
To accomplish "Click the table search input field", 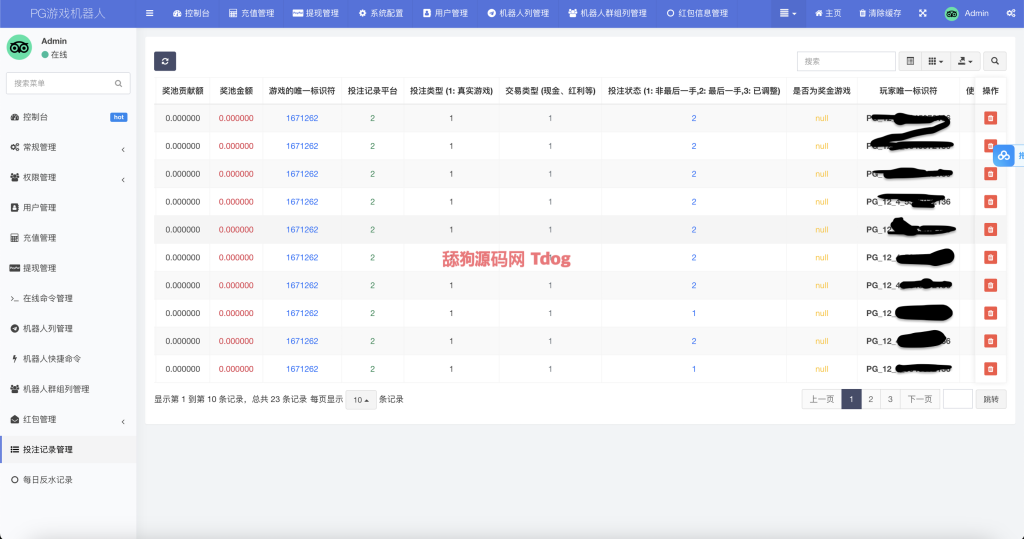I will [846, 61].
